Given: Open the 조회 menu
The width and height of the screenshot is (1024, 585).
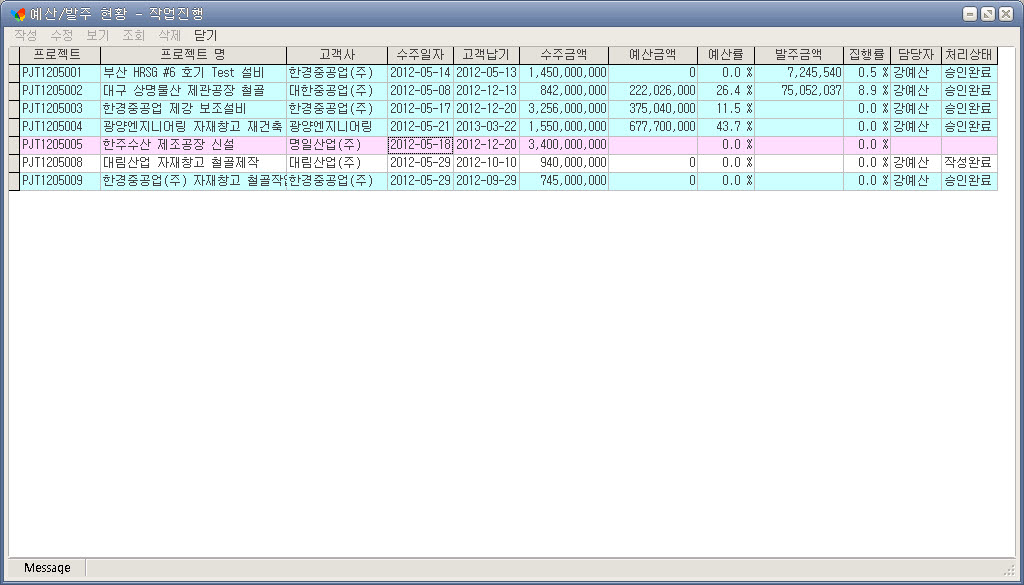Looking at the screenshot, I should [134, 35].
